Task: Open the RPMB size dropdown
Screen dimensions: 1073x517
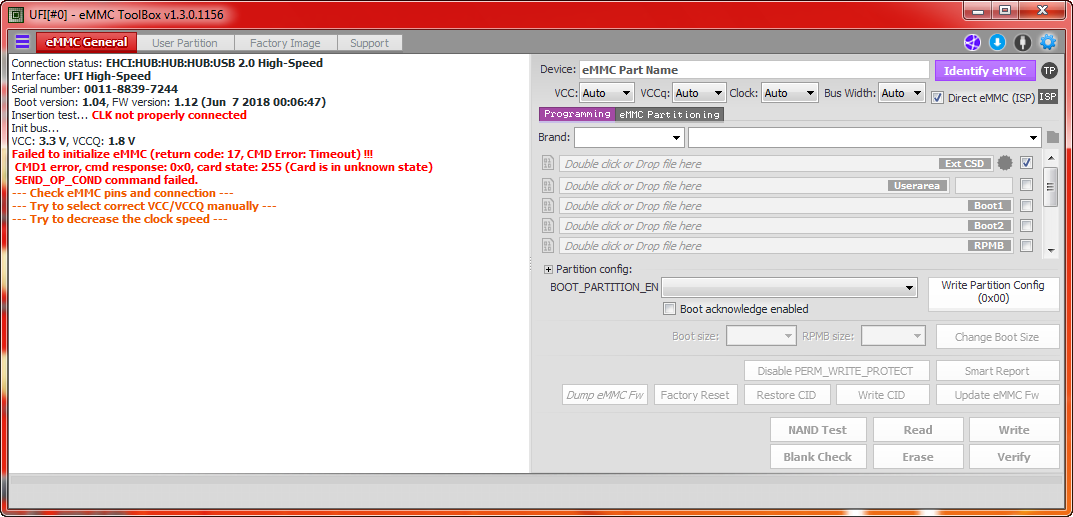Action: (x=893, y=336)
